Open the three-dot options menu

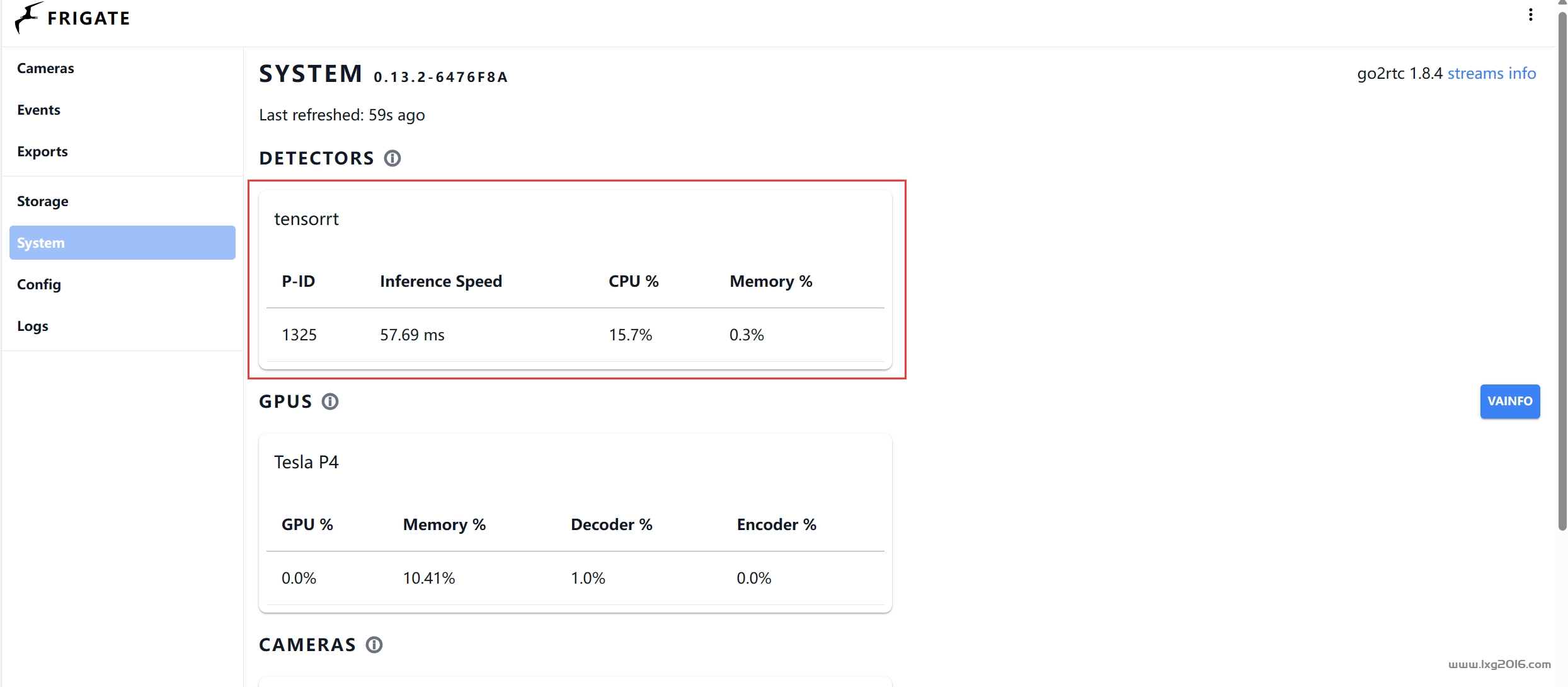point(1530,14)
